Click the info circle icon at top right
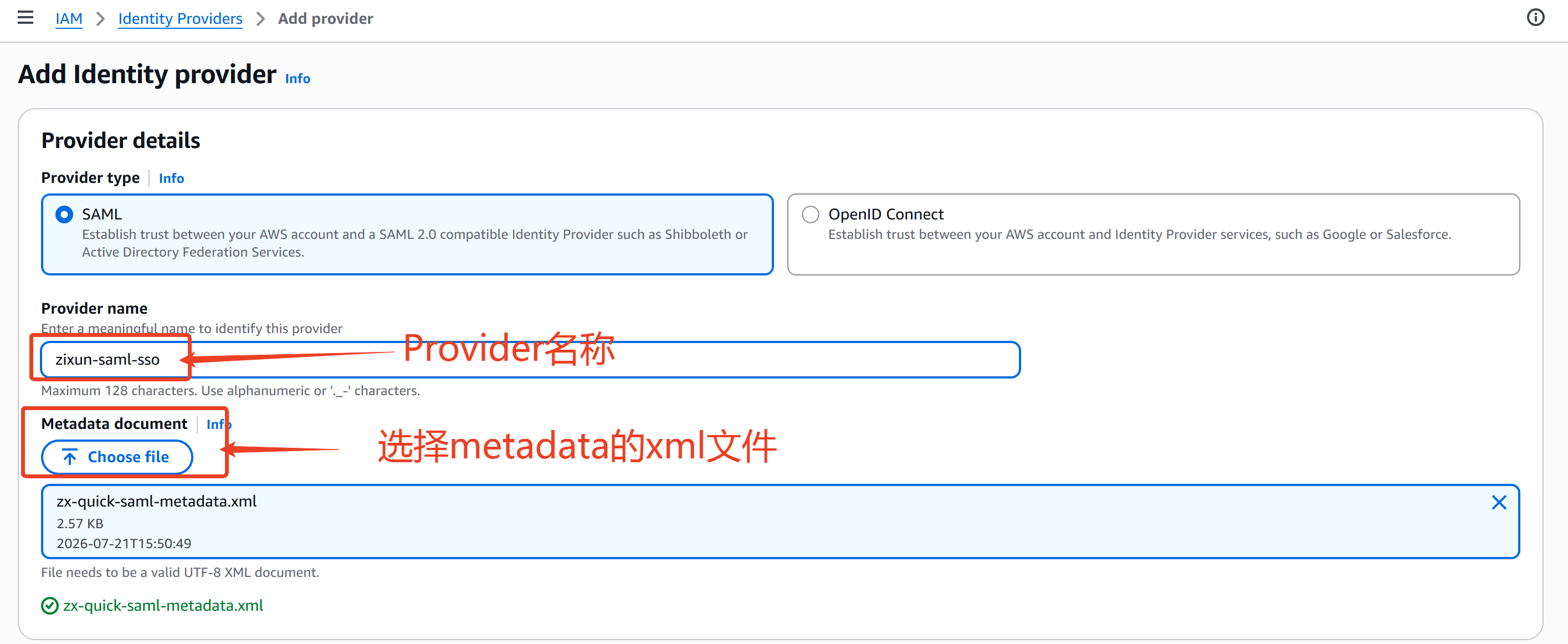Screen dimensions: 1568x644 (x=1535, y=18)
